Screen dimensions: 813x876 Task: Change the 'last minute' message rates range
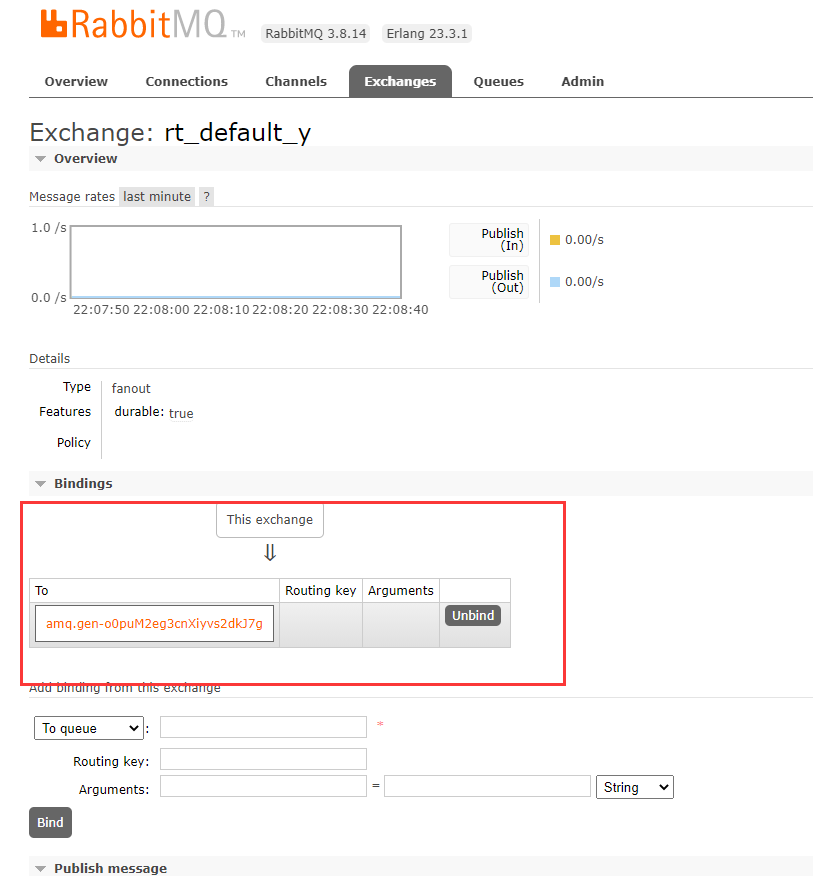pyautogui.click(x=157, y=197)
